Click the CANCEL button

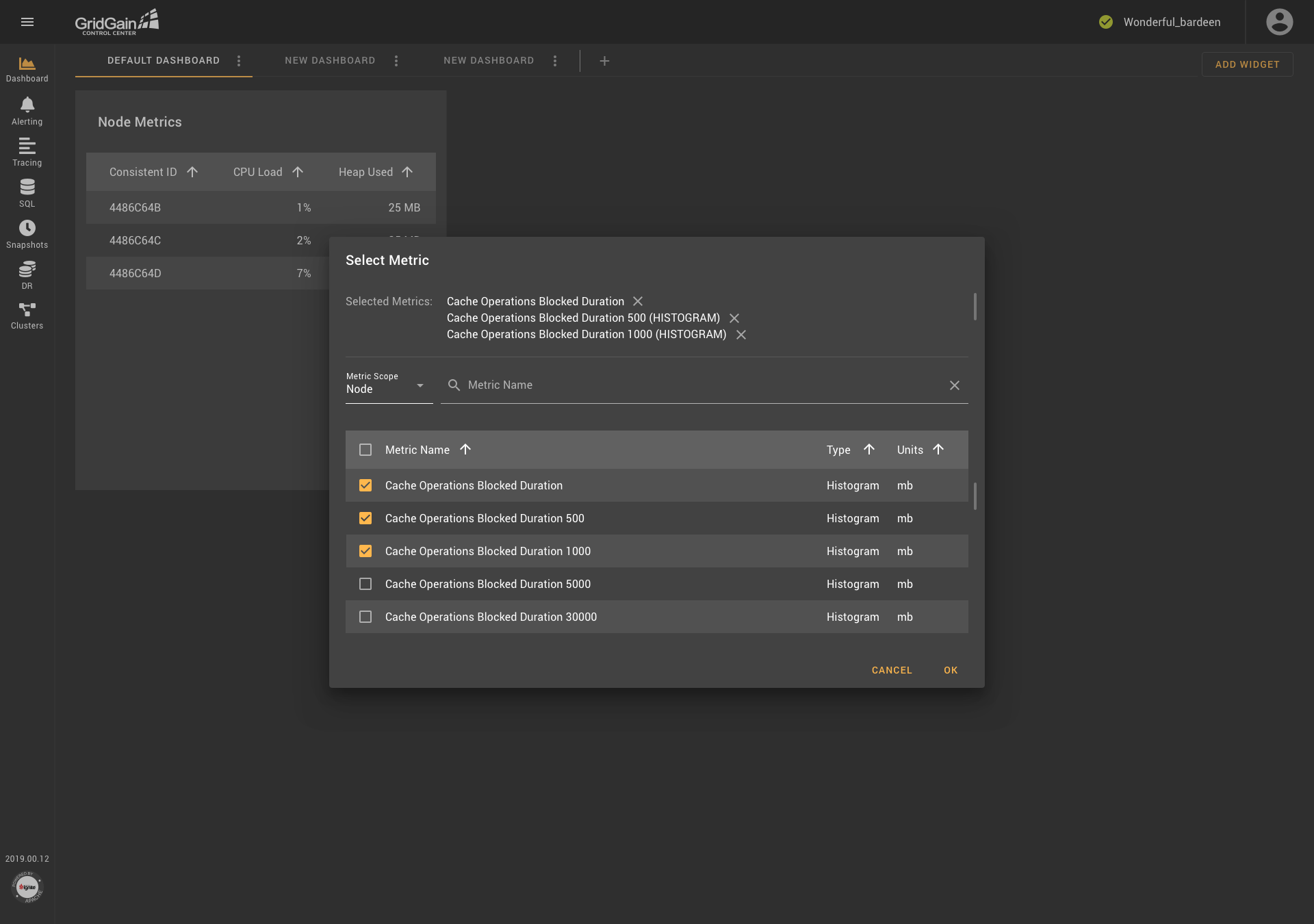click(892, 670)
